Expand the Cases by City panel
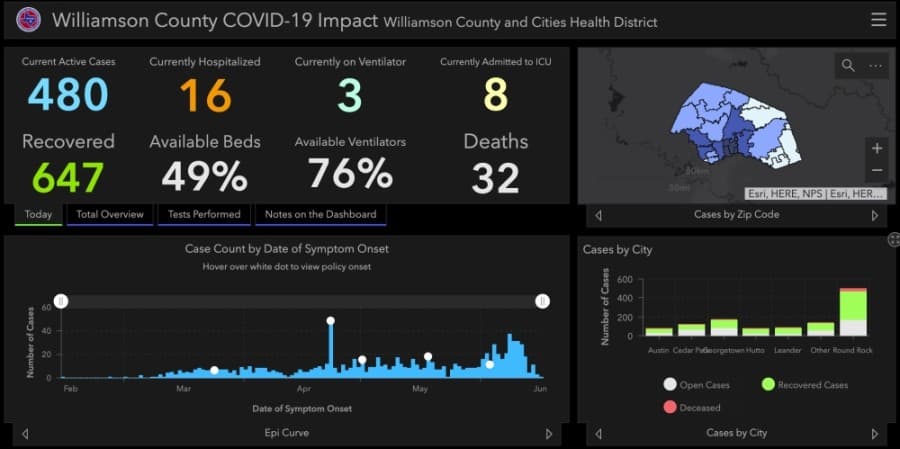The width and height of the screenshot is (900, 449). coord(893,239)
